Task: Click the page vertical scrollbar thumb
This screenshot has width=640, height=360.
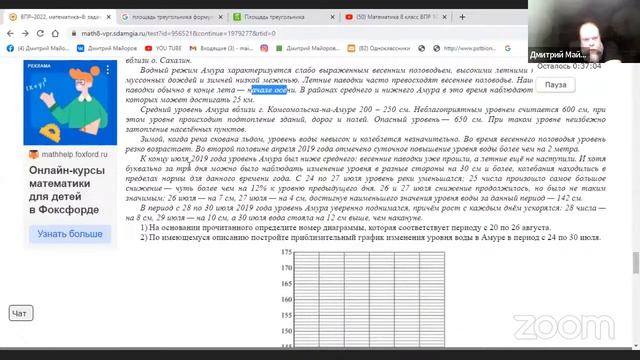Action: [636, 263]
